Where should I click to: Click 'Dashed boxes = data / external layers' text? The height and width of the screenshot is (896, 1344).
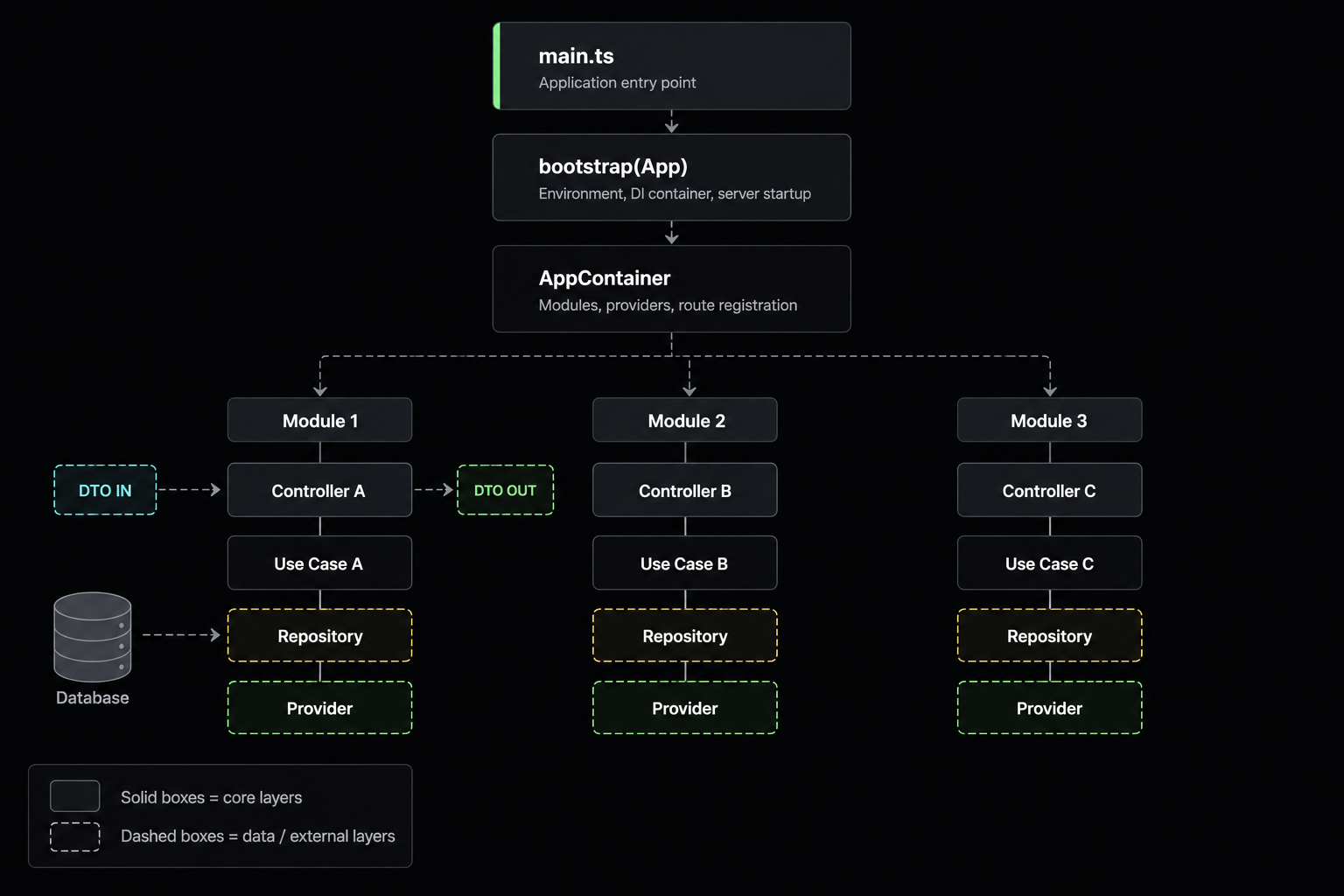pos(258,836)
